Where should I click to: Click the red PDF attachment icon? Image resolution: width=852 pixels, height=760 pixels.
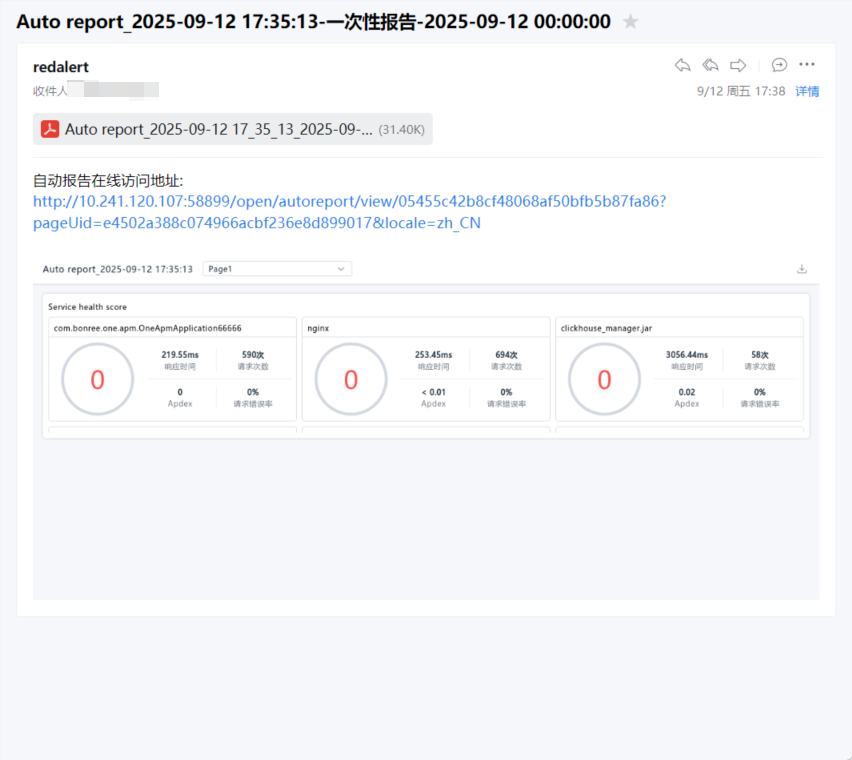[x=50, y=129]
